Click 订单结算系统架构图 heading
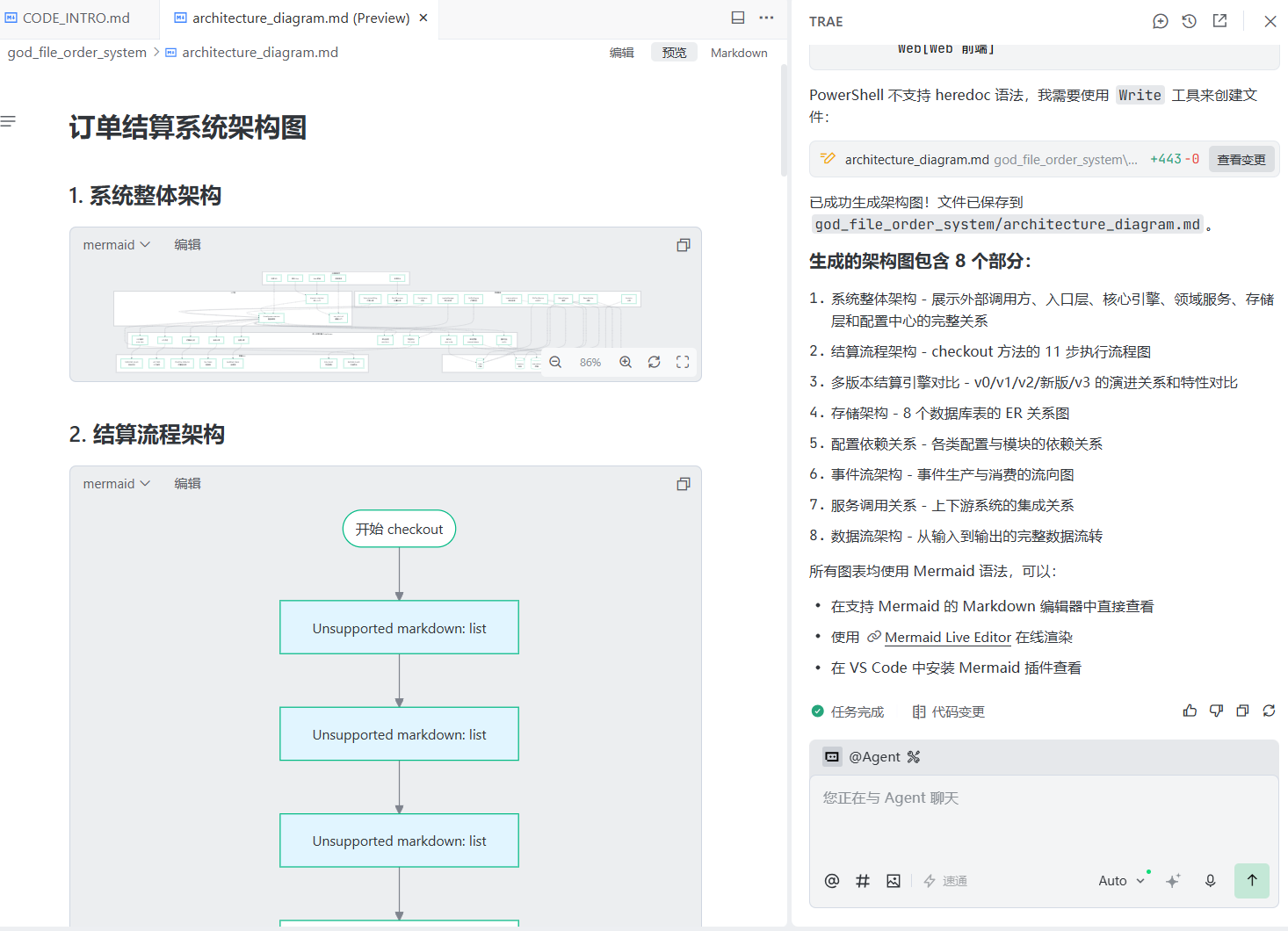The height and width of the screenshot is (931, 1288). point(188,127)
